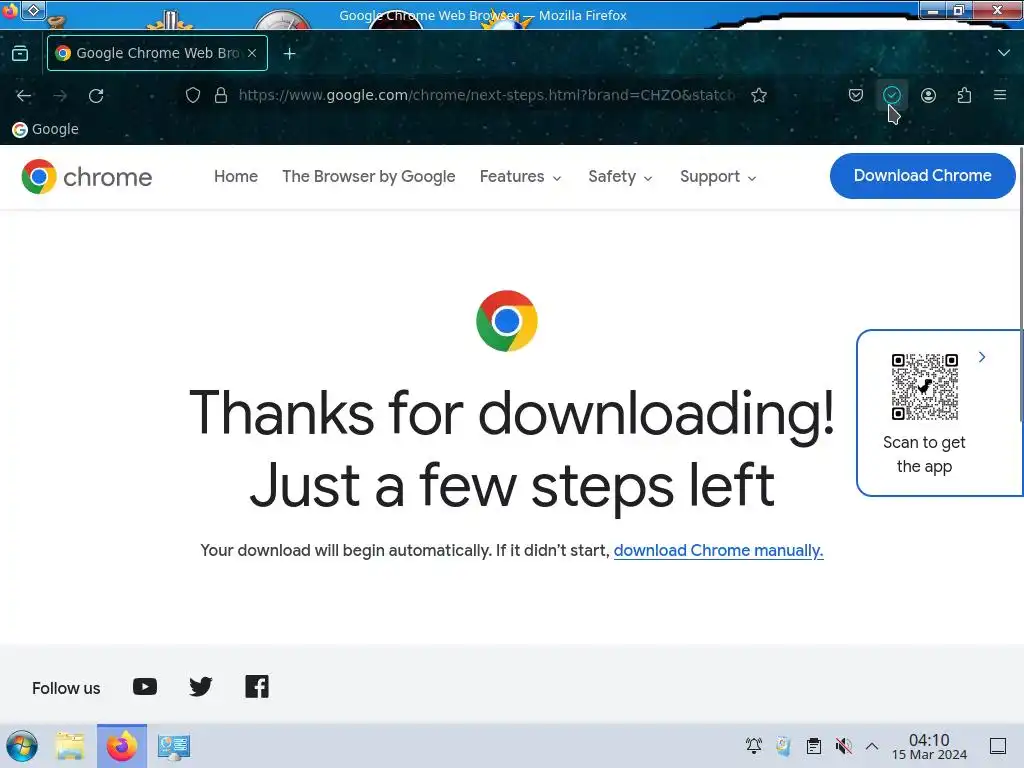Open Chrome's YouTube channel icon
This screenshot has width=1024, height=768.
coord(144,687)
